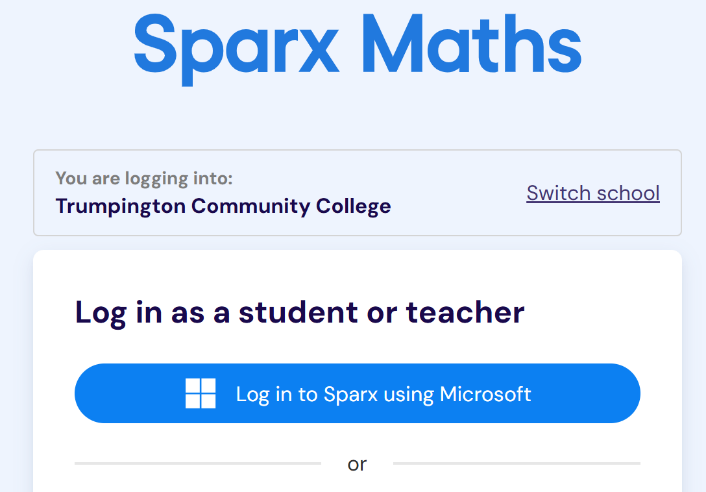Screen dimensions: 706x492
Task: Switch school via the link
Action: coord(593,193)
